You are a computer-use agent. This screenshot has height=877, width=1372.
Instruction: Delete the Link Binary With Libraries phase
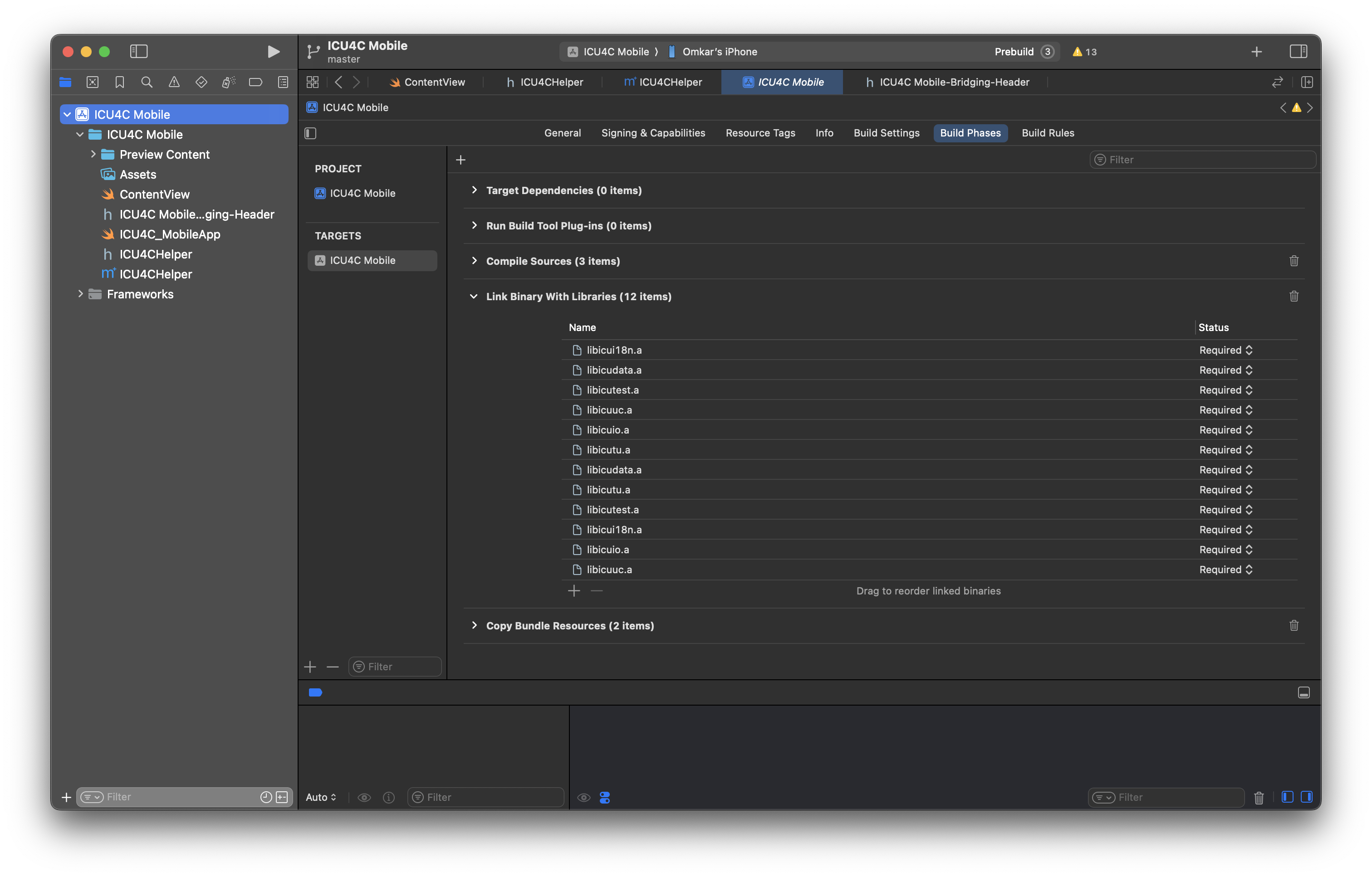coord(1294,296)
